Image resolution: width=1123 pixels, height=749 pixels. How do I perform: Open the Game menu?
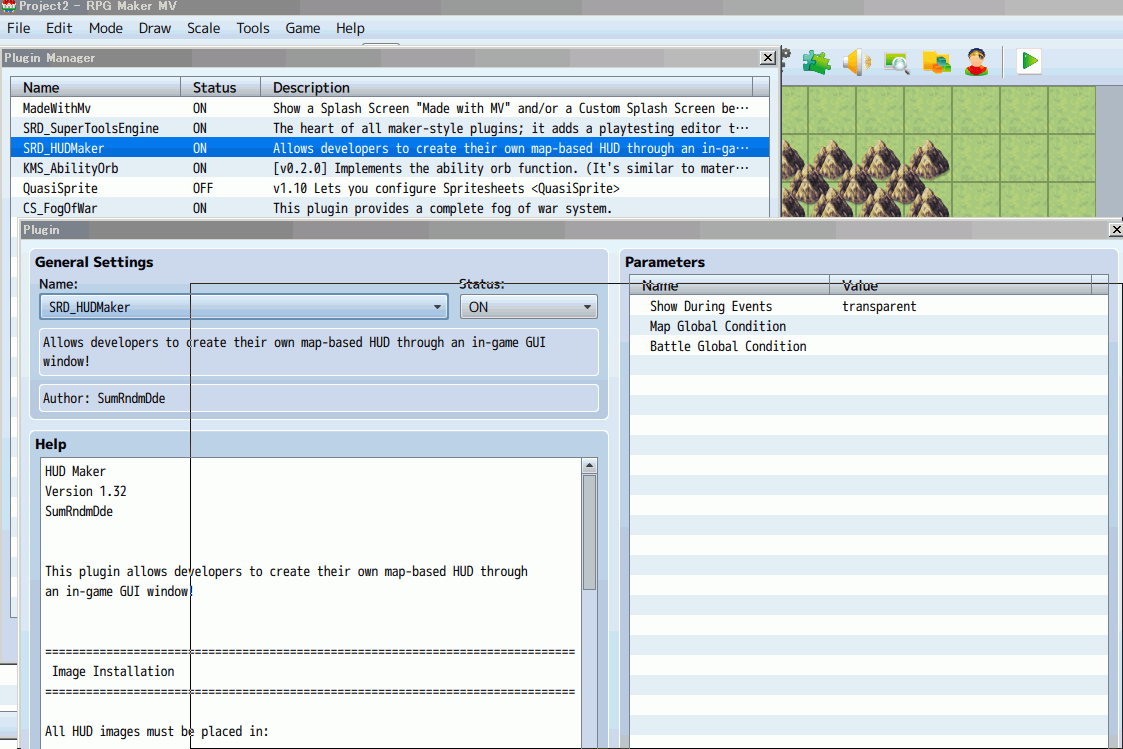[303, 28]
